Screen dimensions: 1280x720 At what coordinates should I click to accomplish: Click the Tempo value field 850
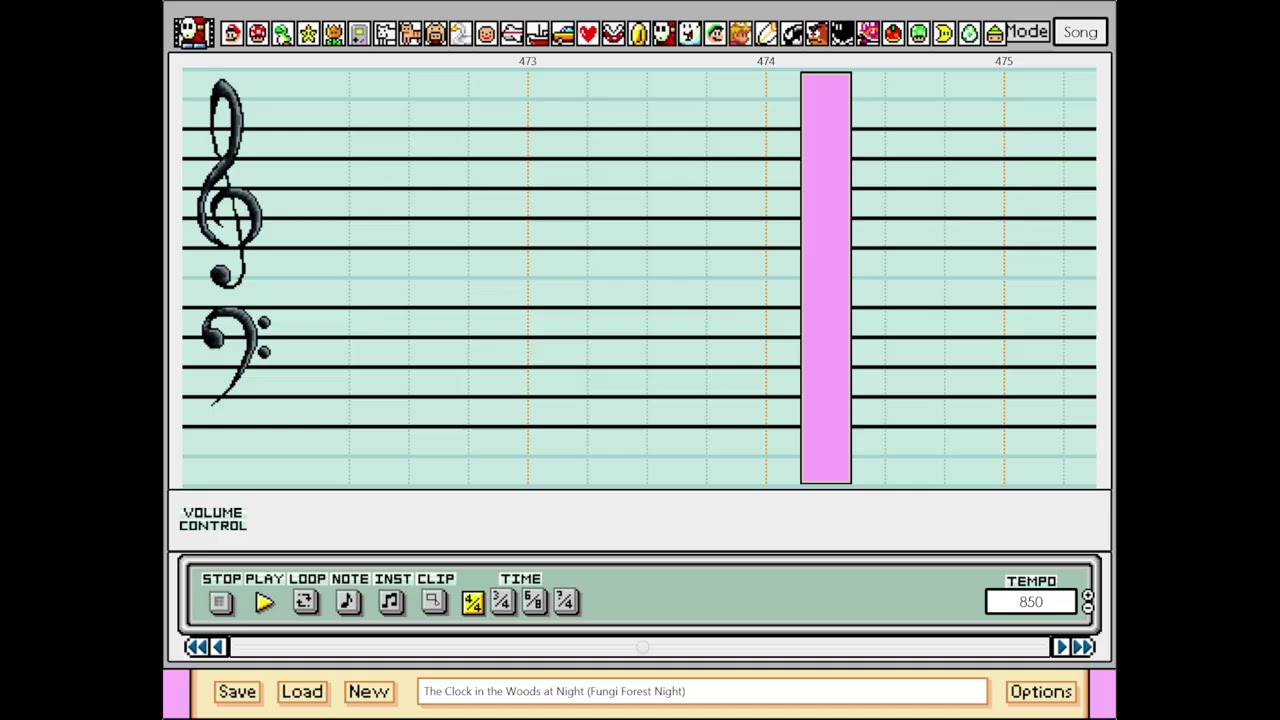[1031, 602]
